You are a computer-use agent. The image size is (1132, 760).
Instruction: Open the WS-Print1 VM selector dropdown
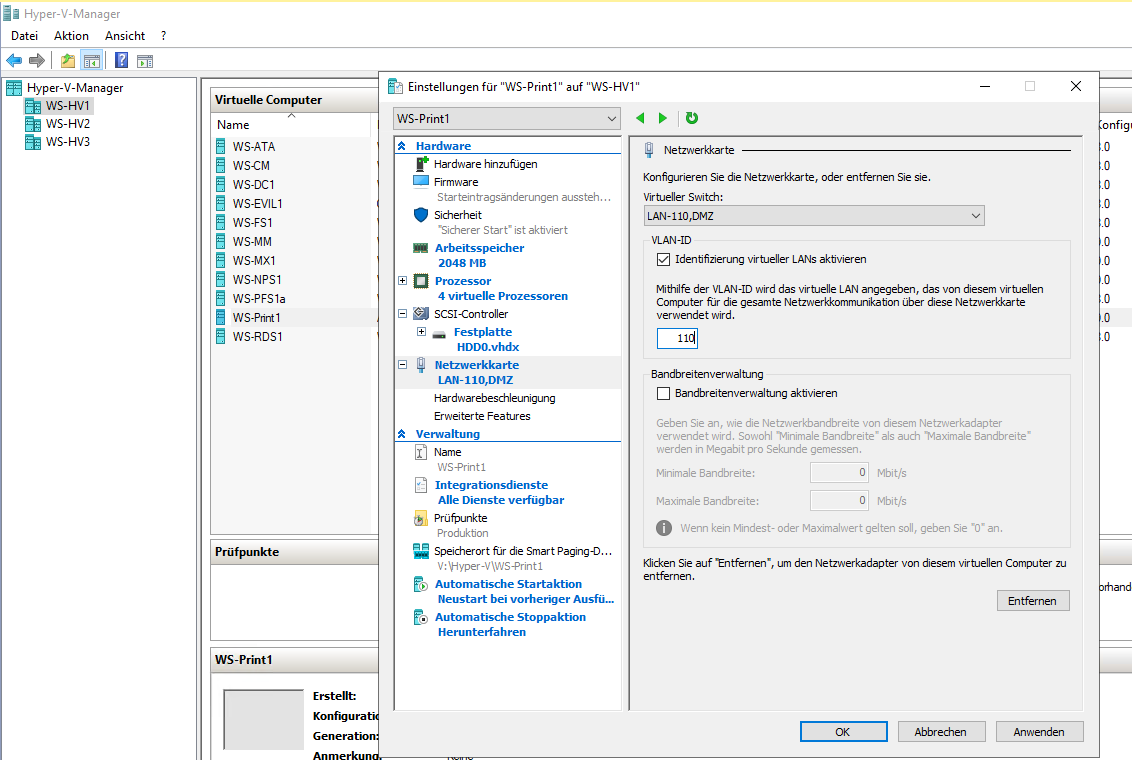(507, 118)
